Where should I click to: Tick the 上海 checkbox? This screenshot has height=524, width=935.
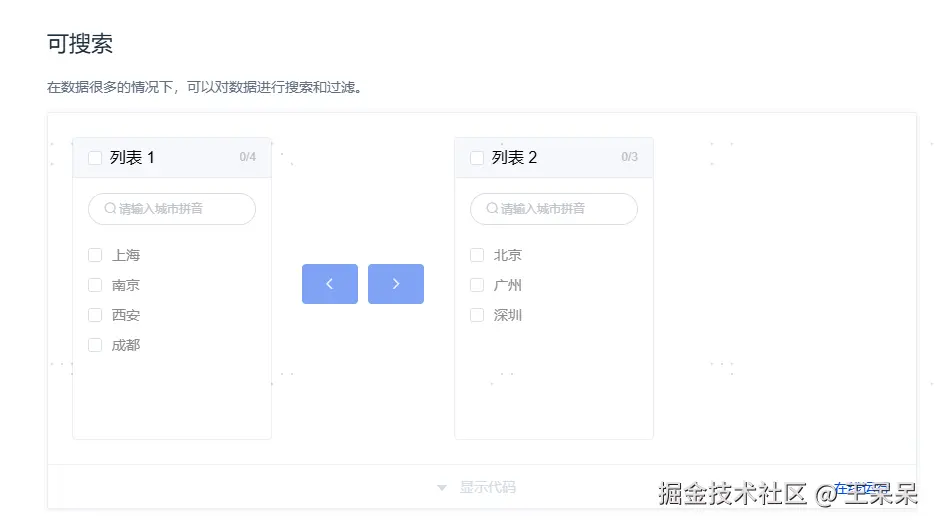pyautogui.click(x=95, y=255)
